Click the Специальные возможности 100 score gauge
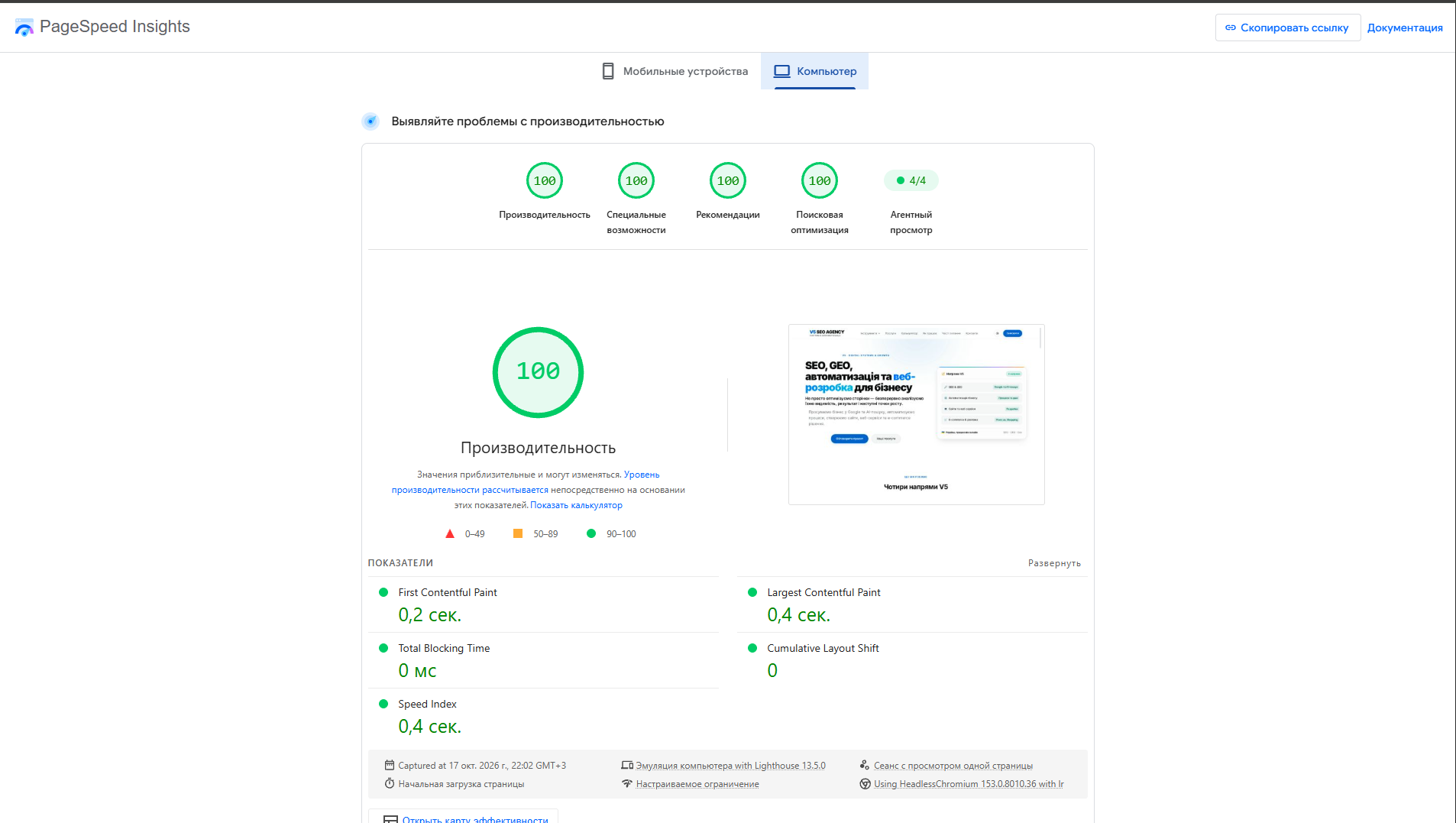This screenshot has width=1456, height=823. (x=636, y=181)
